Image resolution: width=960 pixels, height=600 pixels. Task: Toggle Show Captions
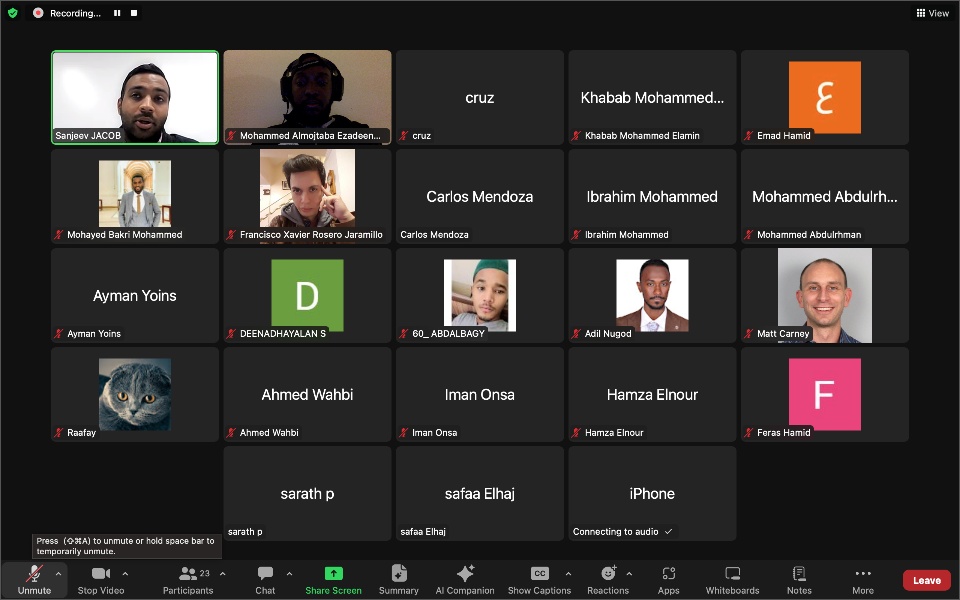(x=539, y=579)
